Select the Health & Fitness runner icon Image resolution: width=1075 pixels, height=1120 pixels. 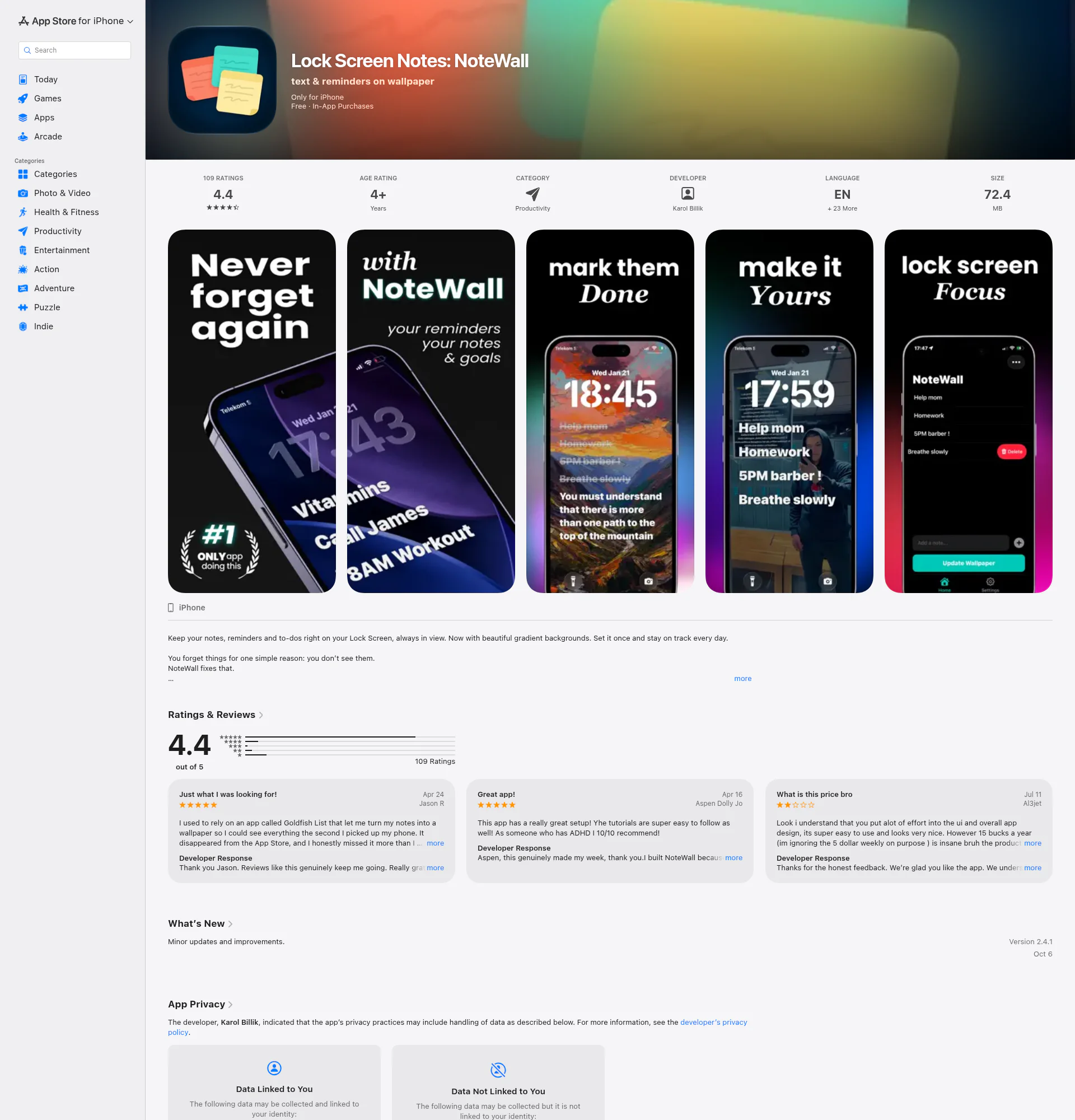point(23,212)
